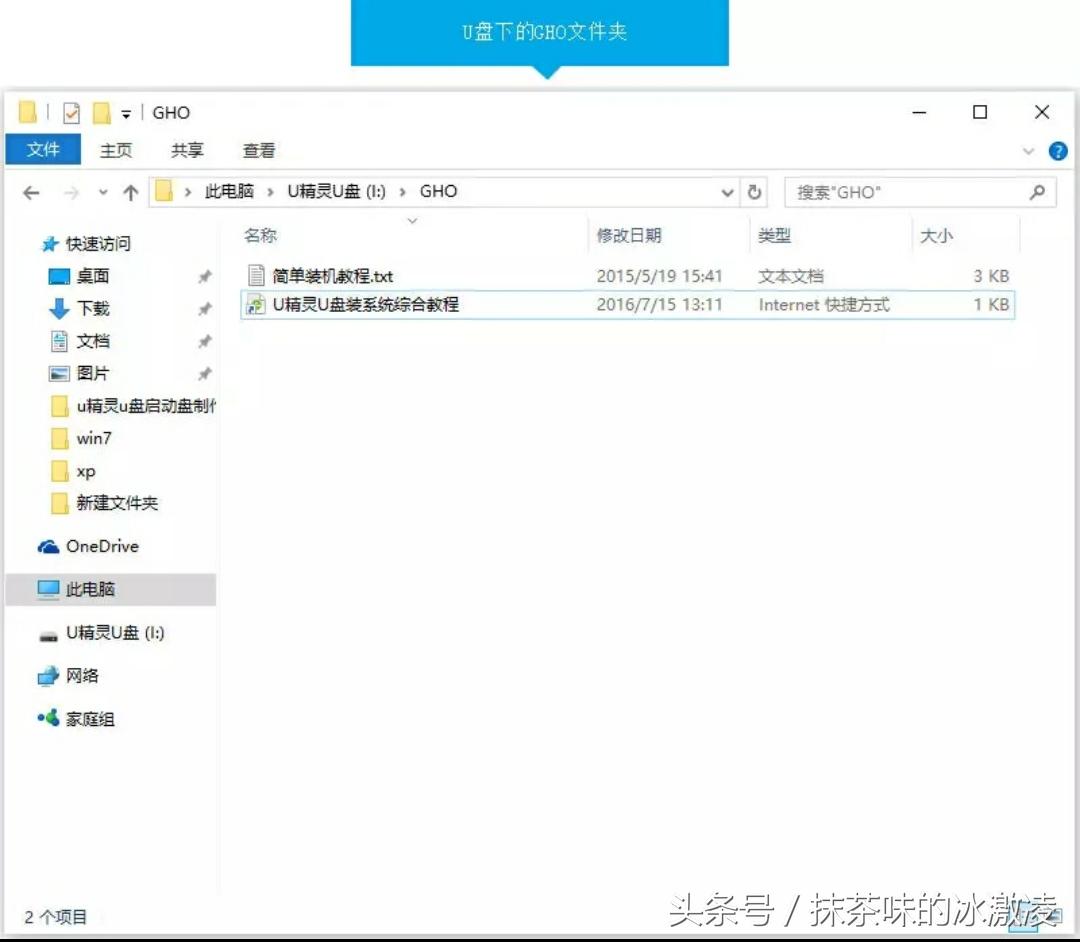Collapse the ribbon using the chevron arrow
The width and height of the screenshot is (1080, 942).
[1028, 151]
